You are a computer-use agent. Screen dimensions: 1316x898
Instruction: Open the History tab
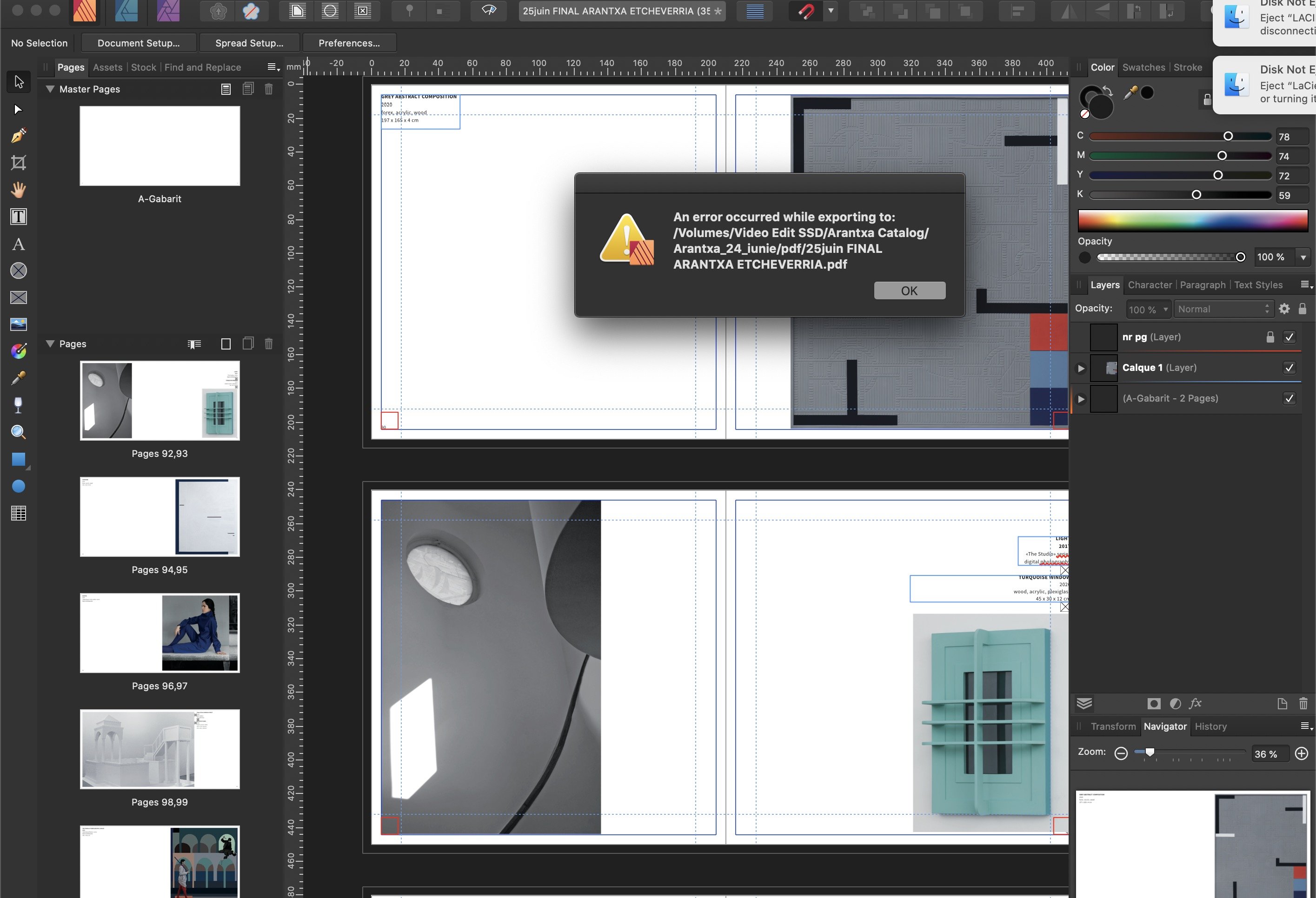point(1211,726)
